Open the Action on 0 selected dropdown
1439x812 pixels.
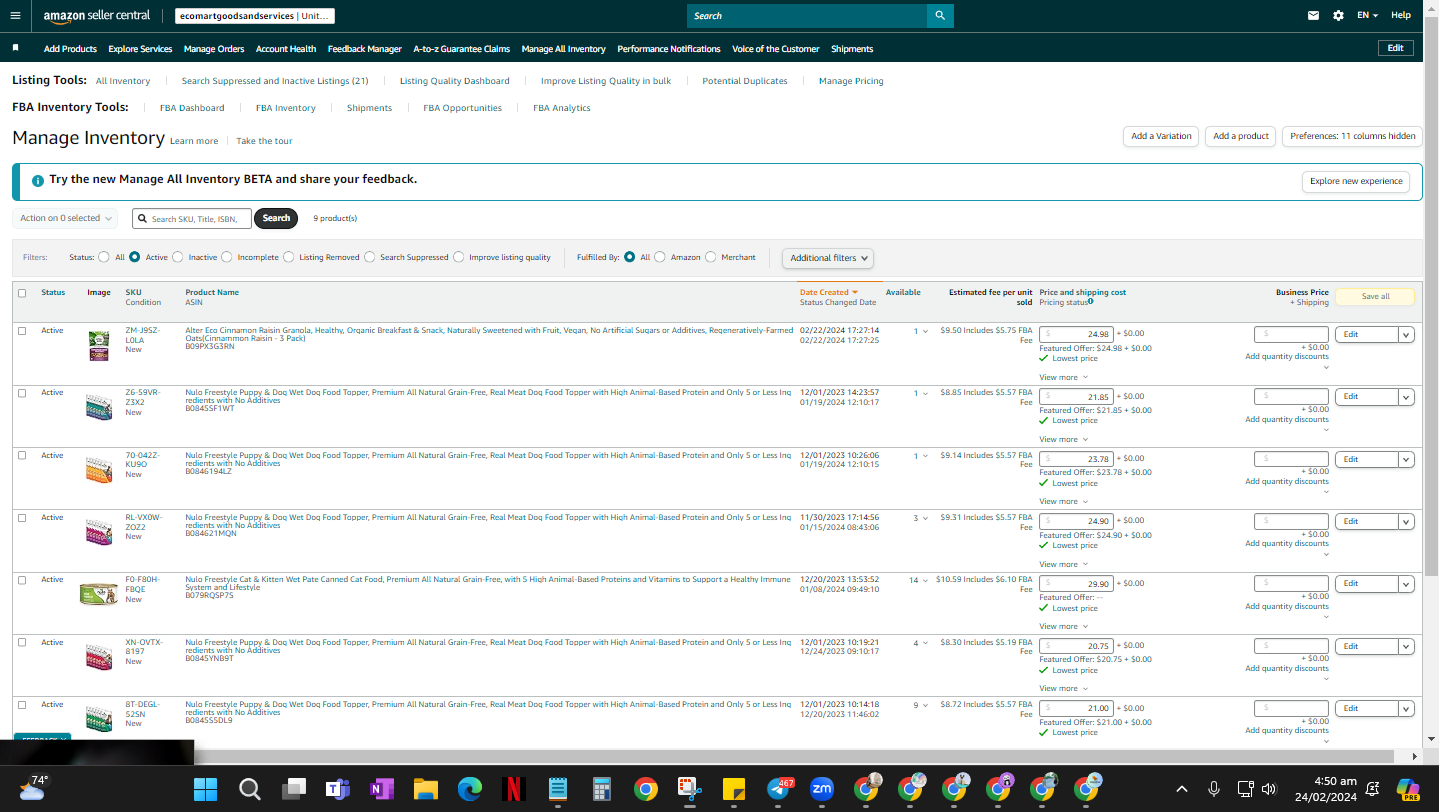65,218
